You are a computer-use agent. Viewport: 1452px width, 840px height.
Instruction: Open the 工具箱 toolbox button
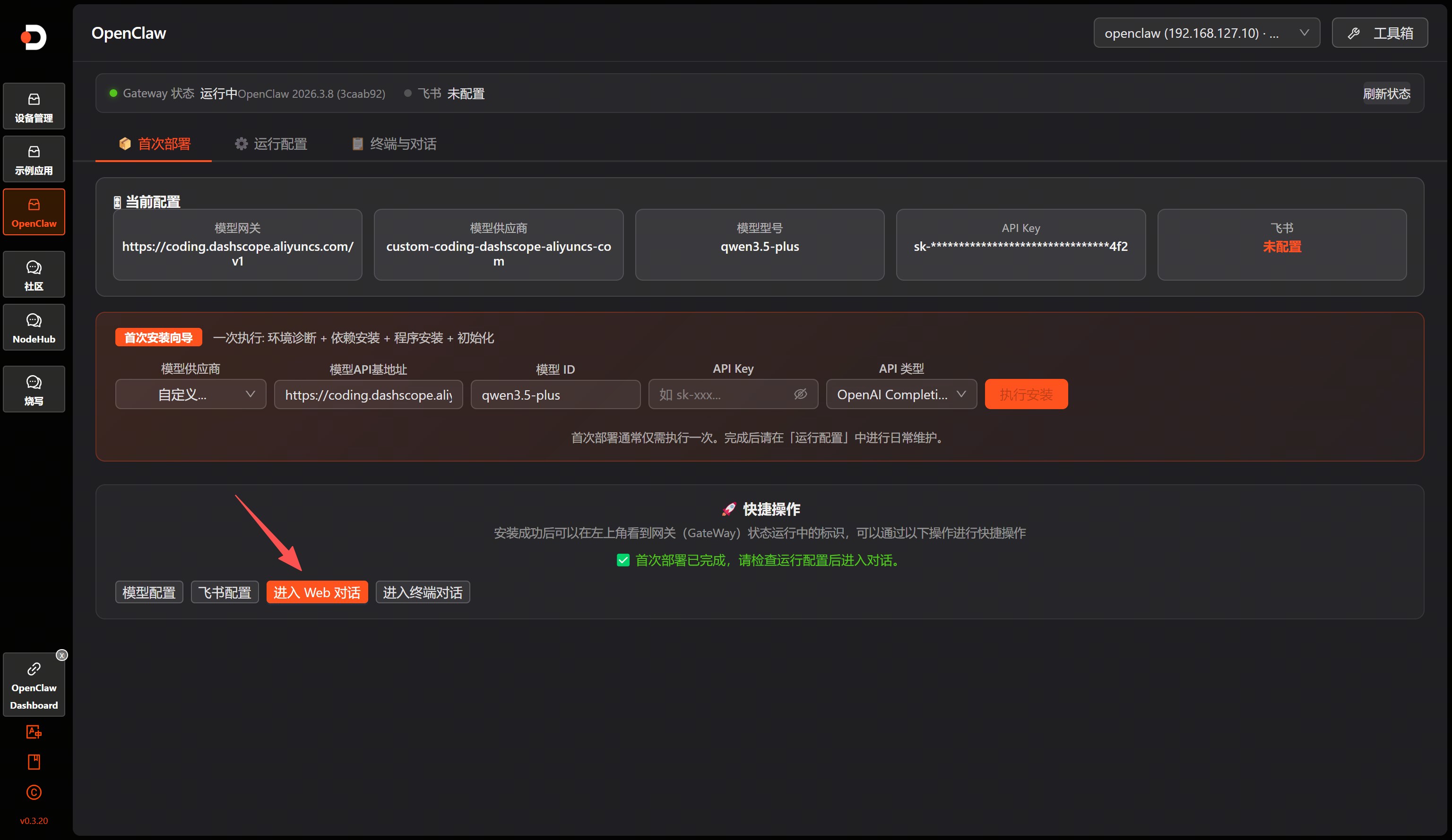pos(1379,34)
